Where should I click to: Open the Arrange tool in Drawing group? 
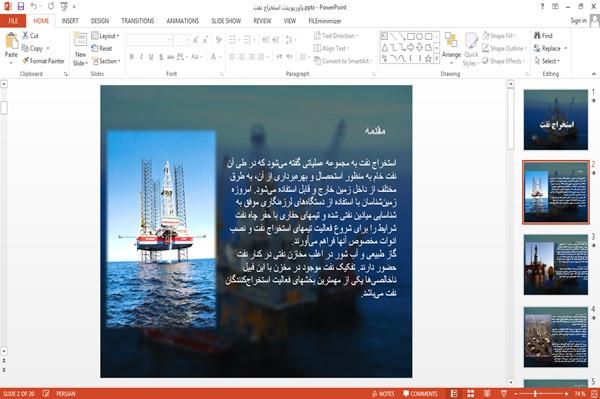pos(451,47)
